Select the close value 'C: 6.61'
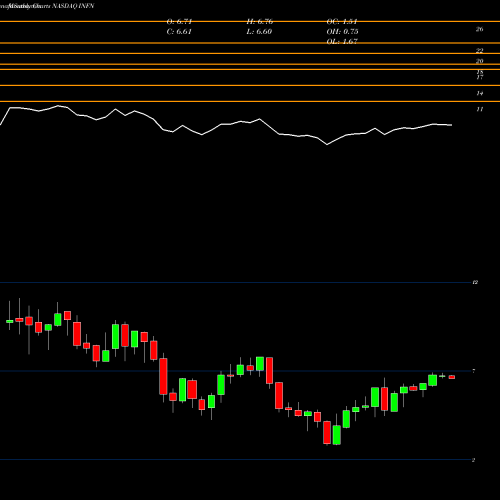Screen dimensions: 500x500 click(179, 32)
